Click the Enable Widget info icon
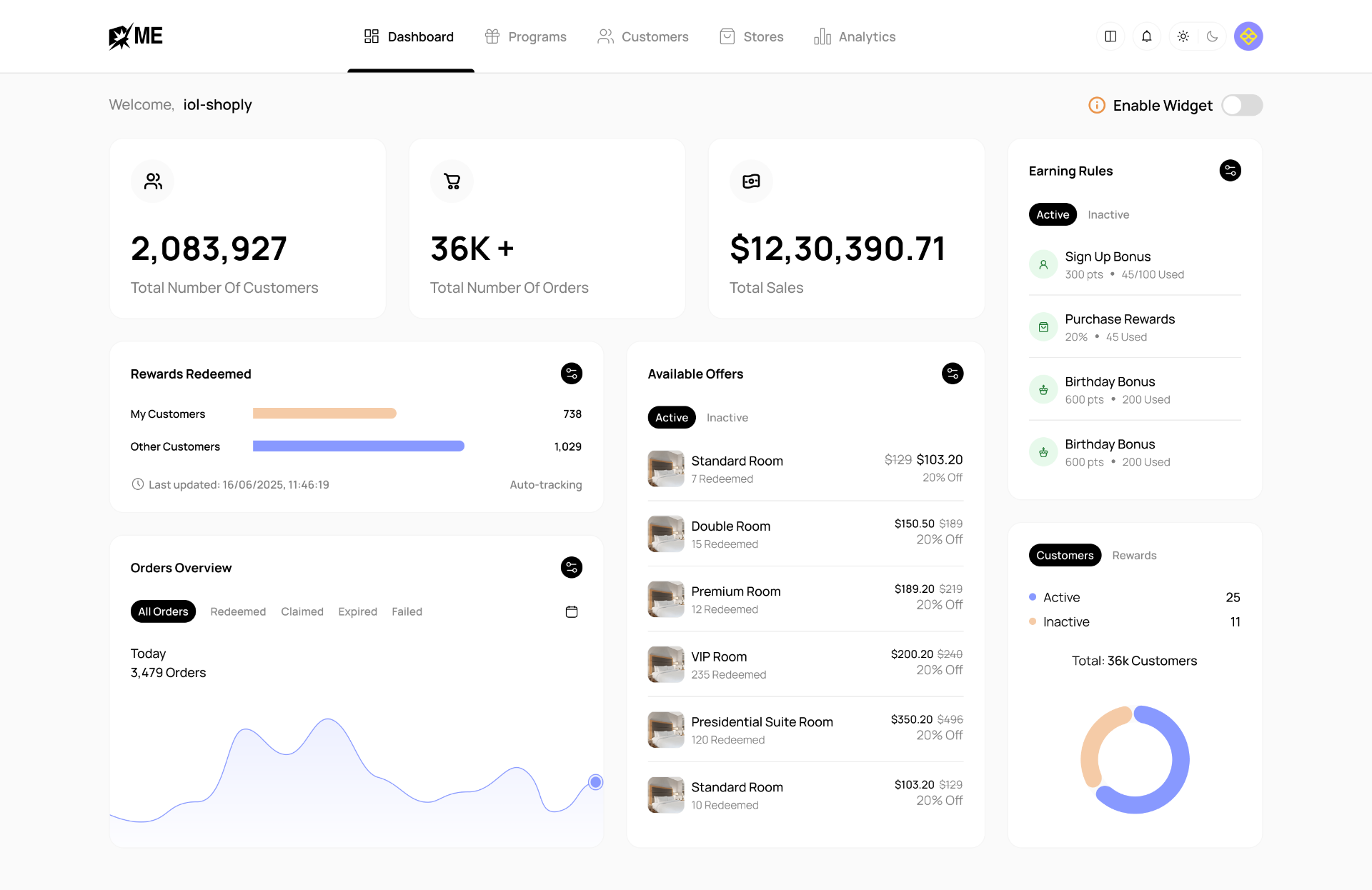 point(1096,106)
